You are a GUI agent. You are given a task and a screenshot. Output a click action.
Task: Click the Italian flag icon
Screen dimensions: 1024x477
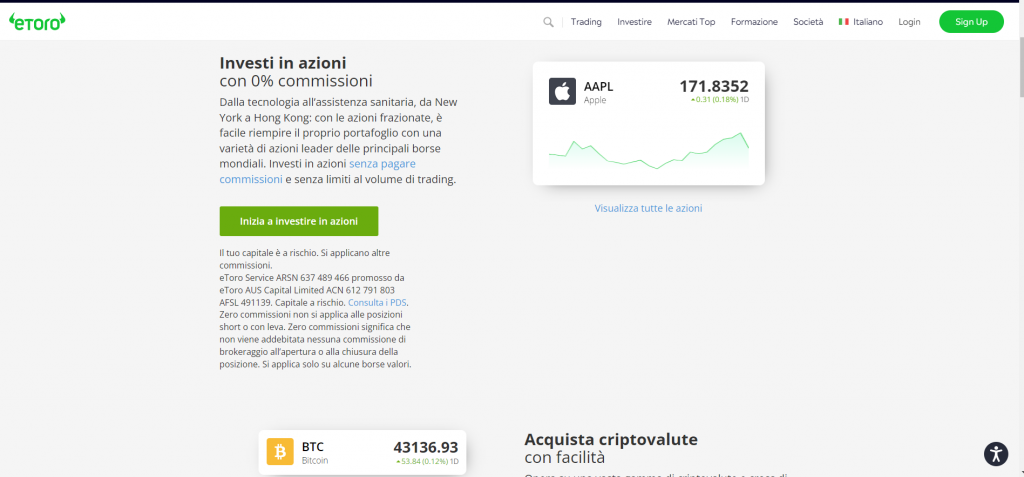click(844, 22)
